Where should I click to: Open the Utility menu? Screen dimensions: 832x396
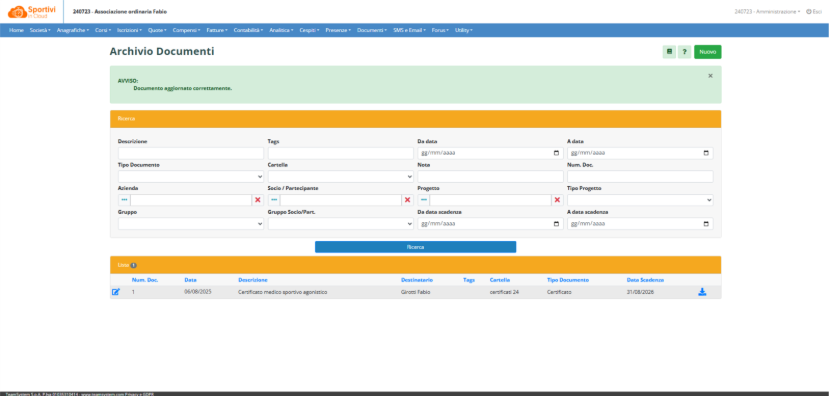coord(464,30)
